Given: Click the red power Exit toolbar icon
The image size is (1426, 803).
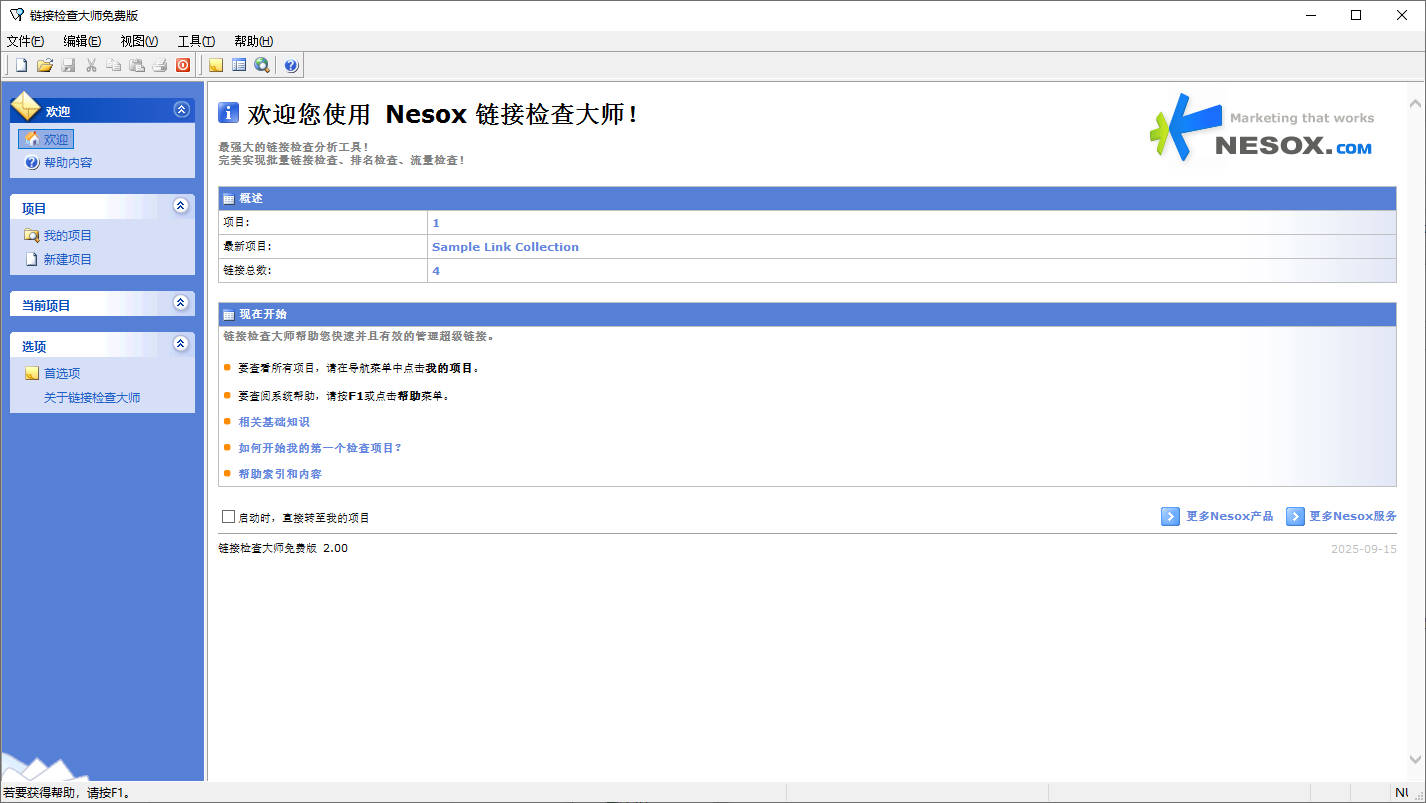Looking at the screenshot, I should coord(183,66).
